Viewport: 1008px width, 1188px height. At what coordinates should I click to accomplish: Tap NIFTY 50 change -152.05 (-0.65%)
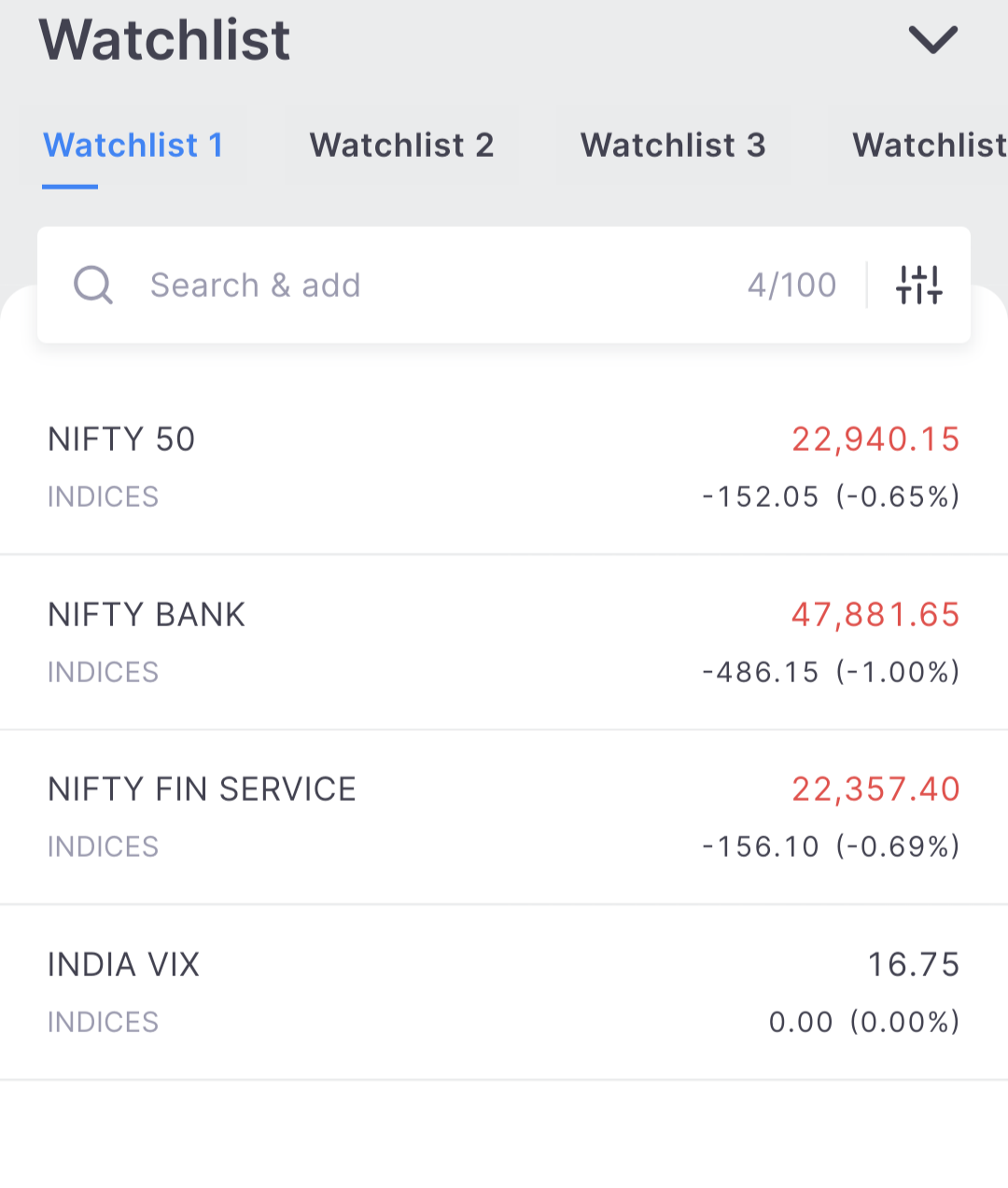coord(831,496)
